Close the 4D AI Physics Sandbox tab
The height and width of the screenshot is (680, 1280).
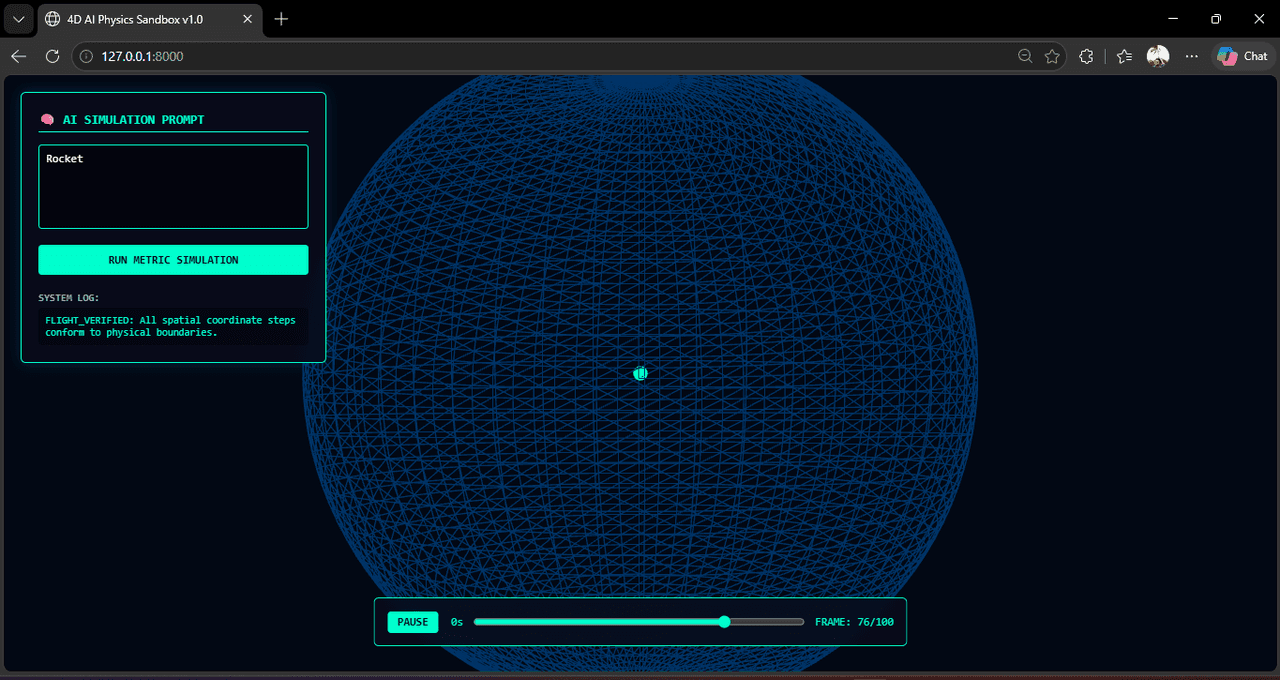[x=249, y=19]
